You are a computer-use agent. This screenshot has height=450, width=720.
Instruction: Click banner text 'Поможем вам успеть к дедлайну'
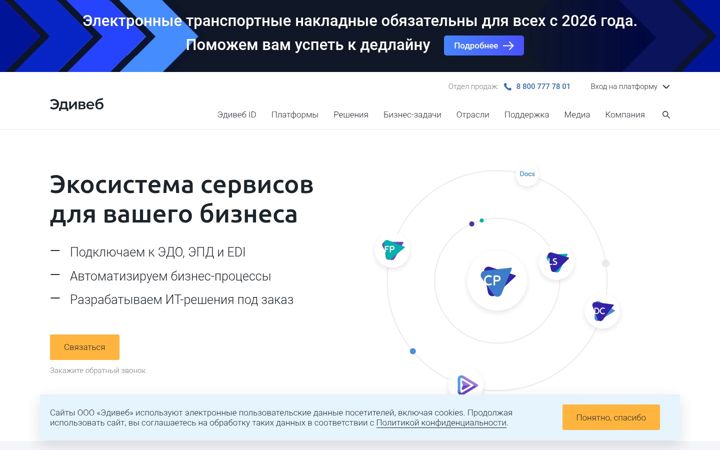(308, 45)
